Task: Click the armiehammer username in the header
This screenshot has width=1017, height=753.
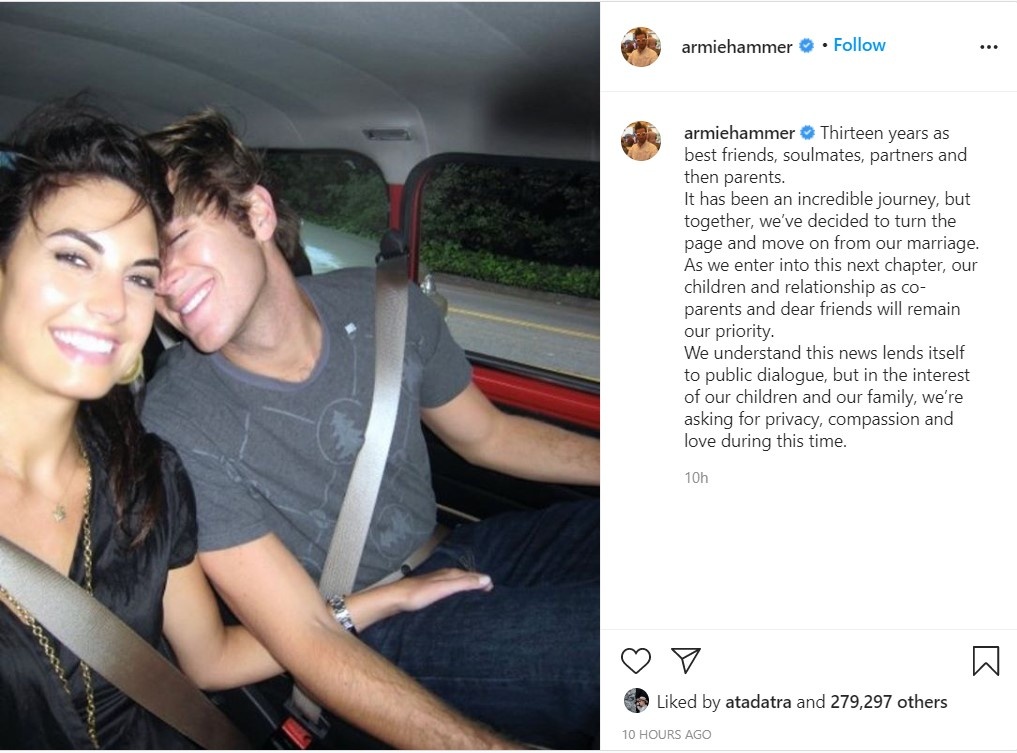Action: coord(736,47)
